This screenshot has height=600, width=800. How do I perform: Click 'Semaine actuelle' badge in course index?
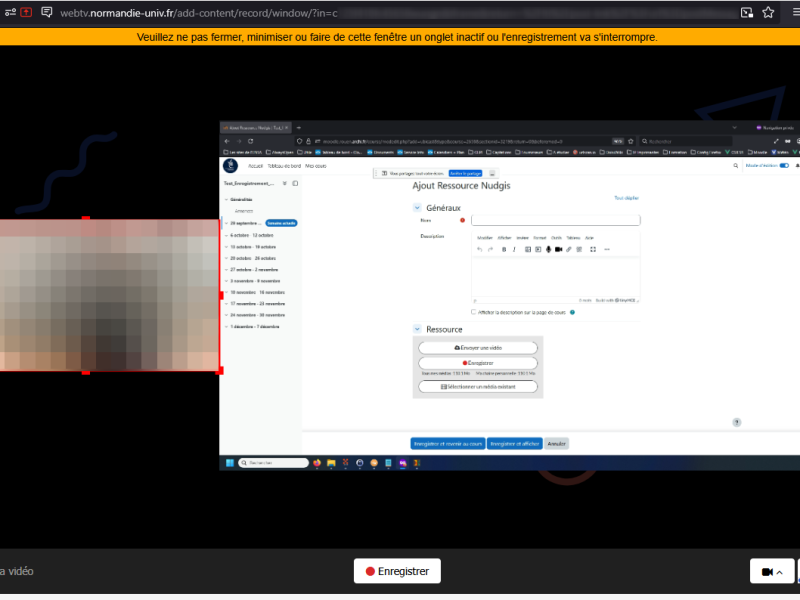281,223
